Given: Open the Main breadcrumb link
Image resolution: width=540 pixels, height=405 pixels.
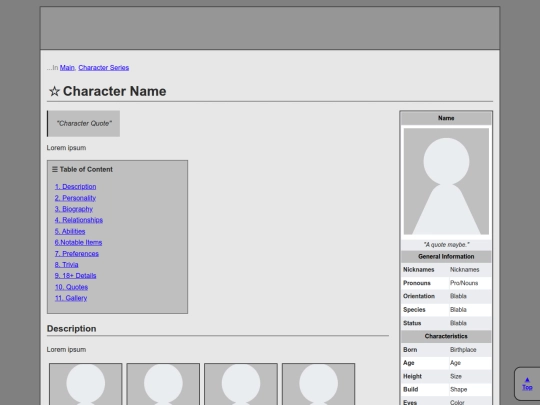Looking at the screenshot, I should pos(67,68).
